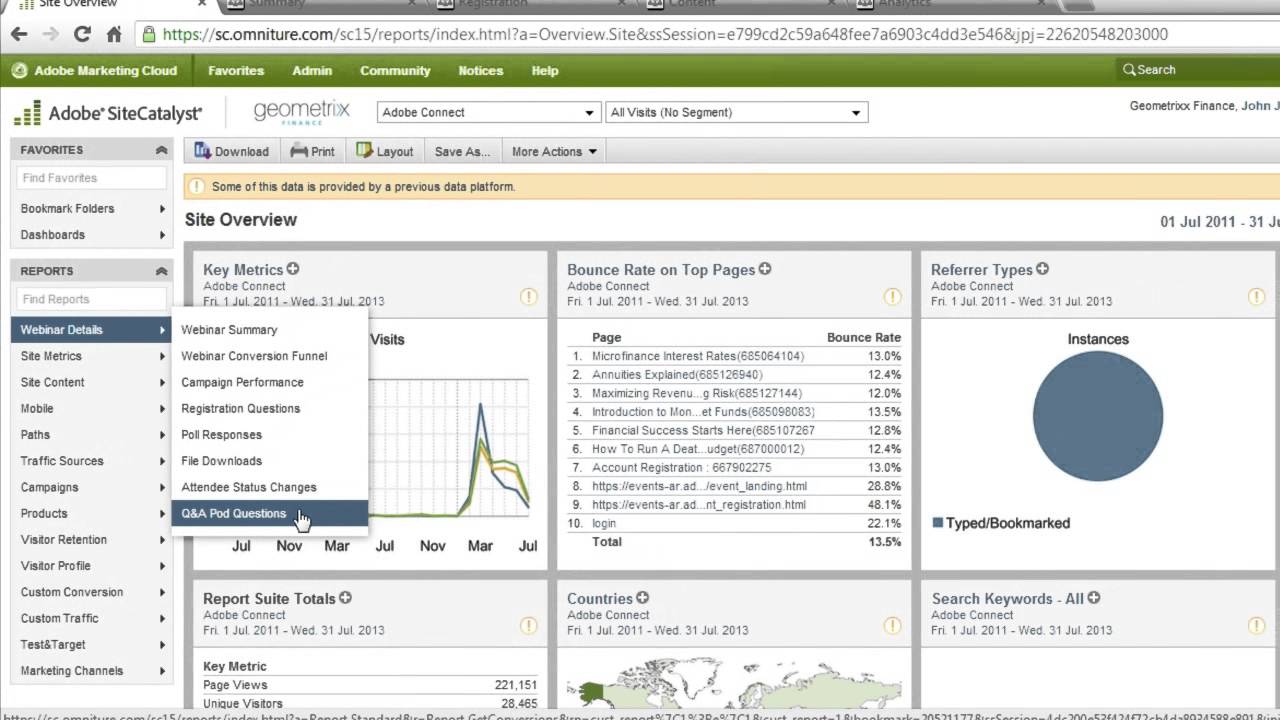Expand the Traffic Sources reports menu

(92, 461)
